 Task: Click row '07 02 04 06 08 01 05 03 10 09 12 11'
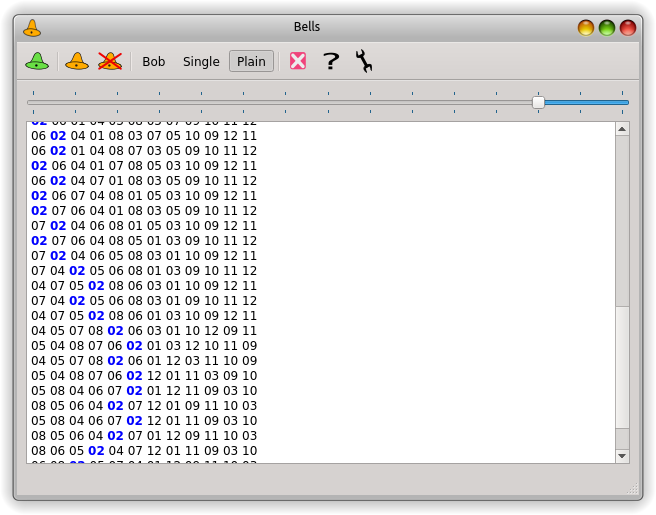point(144,226)
